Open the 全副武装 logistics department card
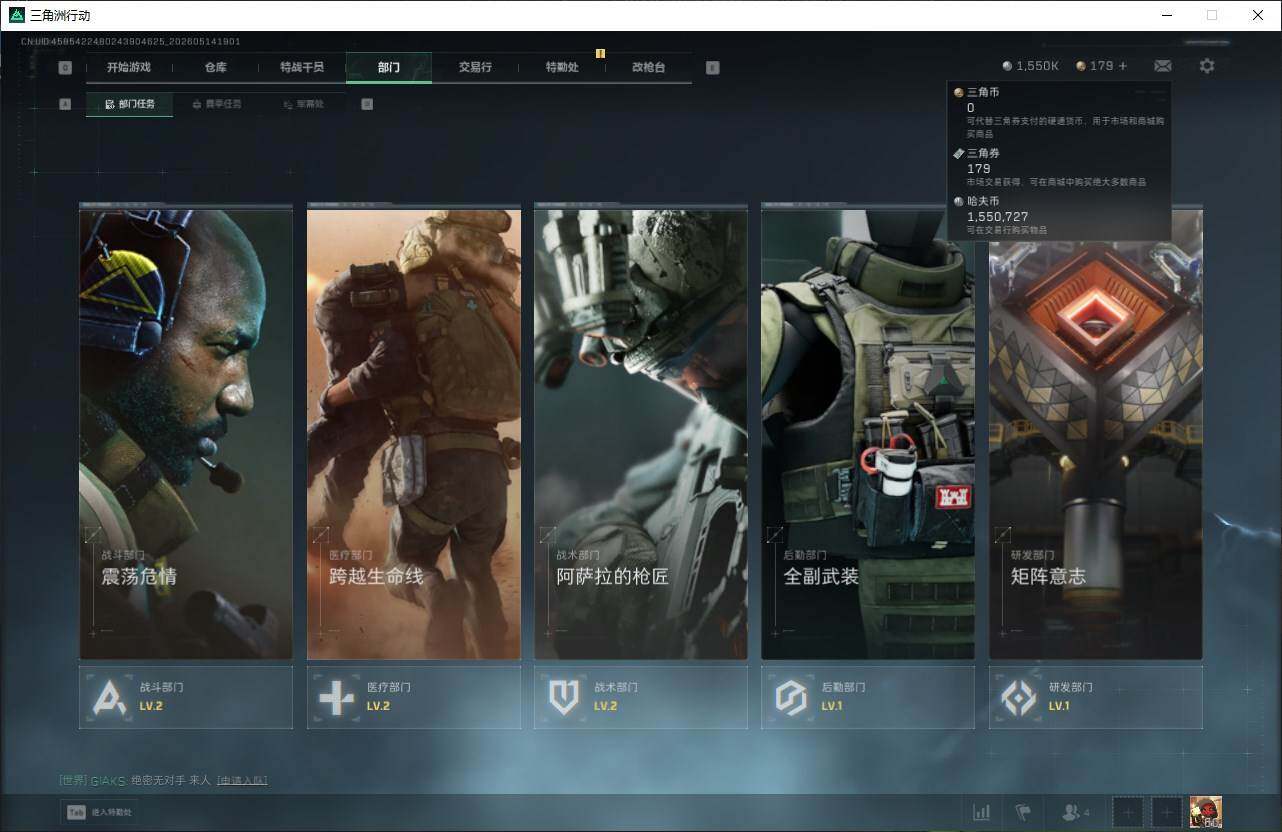Image resolution: width=1282 pixels, height=832 pixels. [x=868, y=432]
